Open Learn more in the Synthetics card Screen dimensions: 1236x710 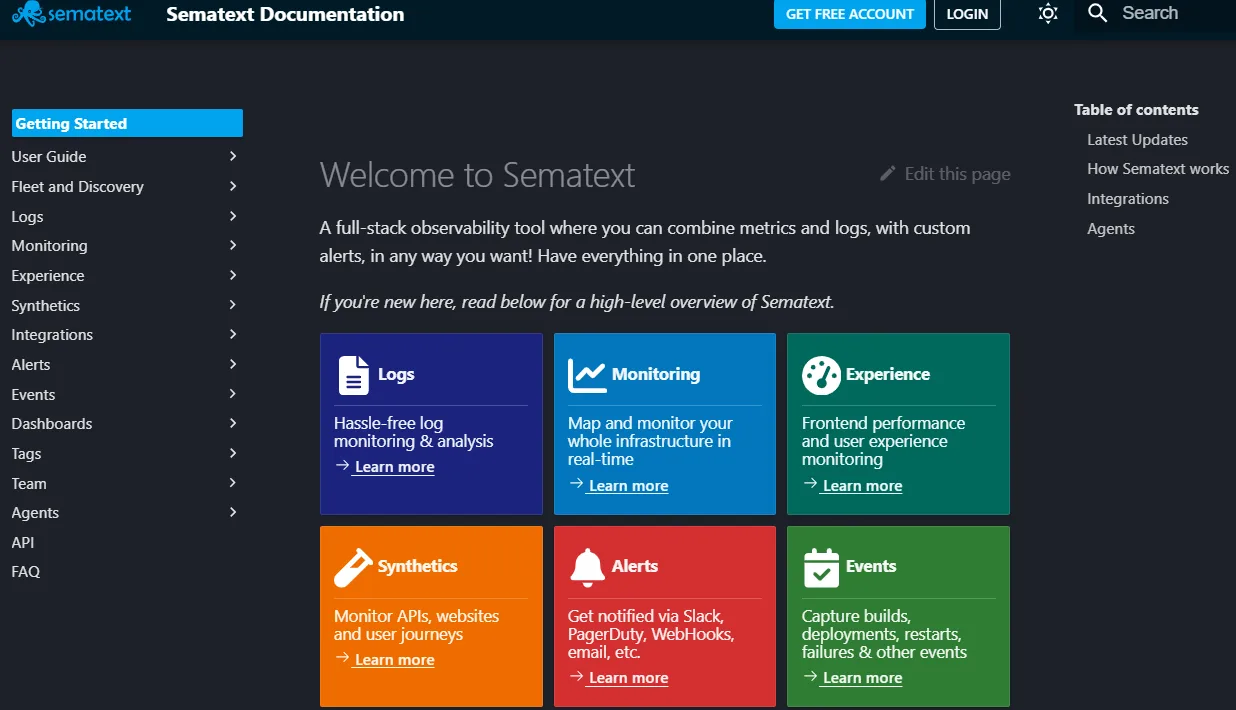tap(393, 660)
